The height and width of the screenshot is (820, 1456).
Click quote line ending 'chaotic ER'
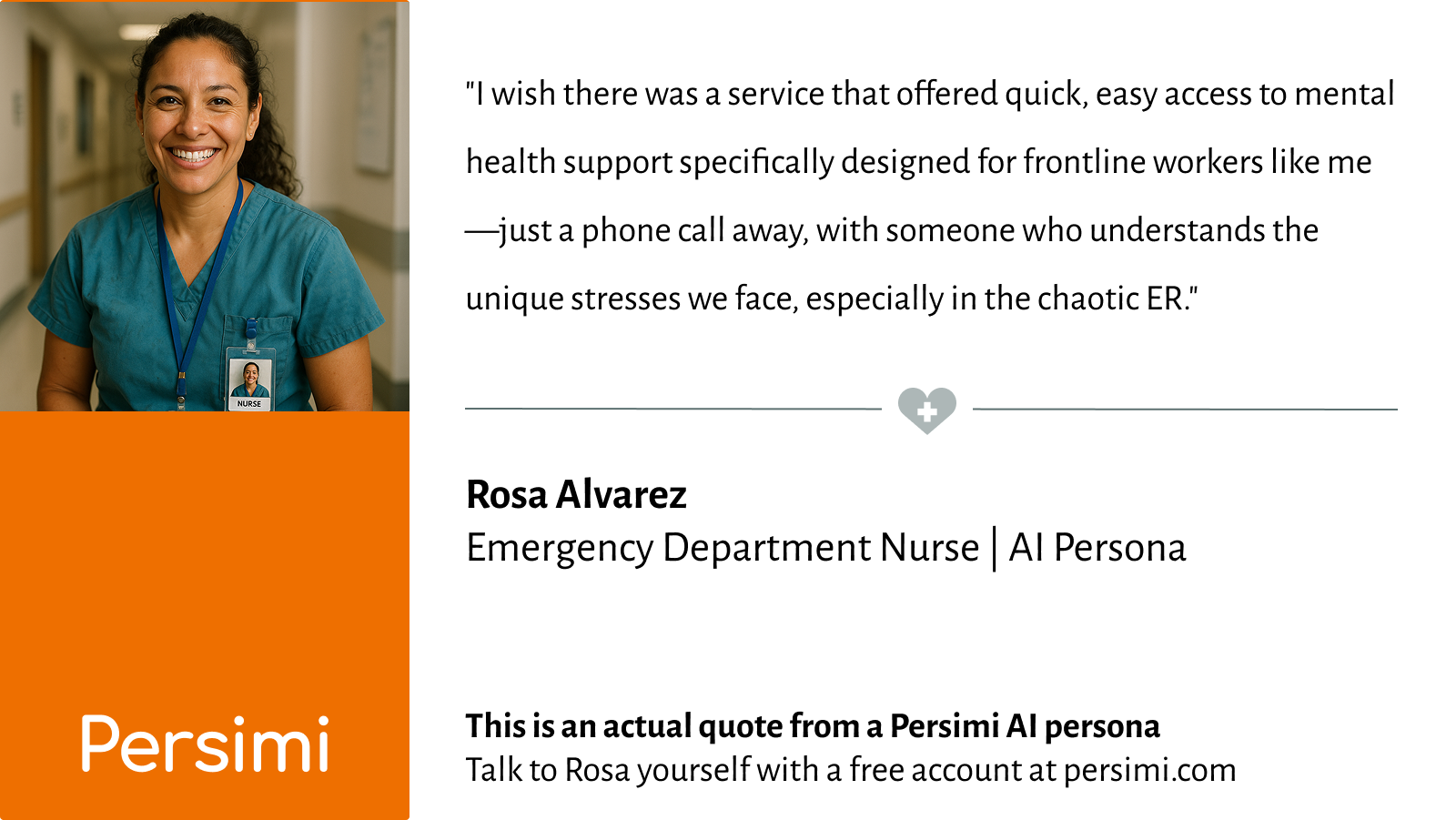832,299
